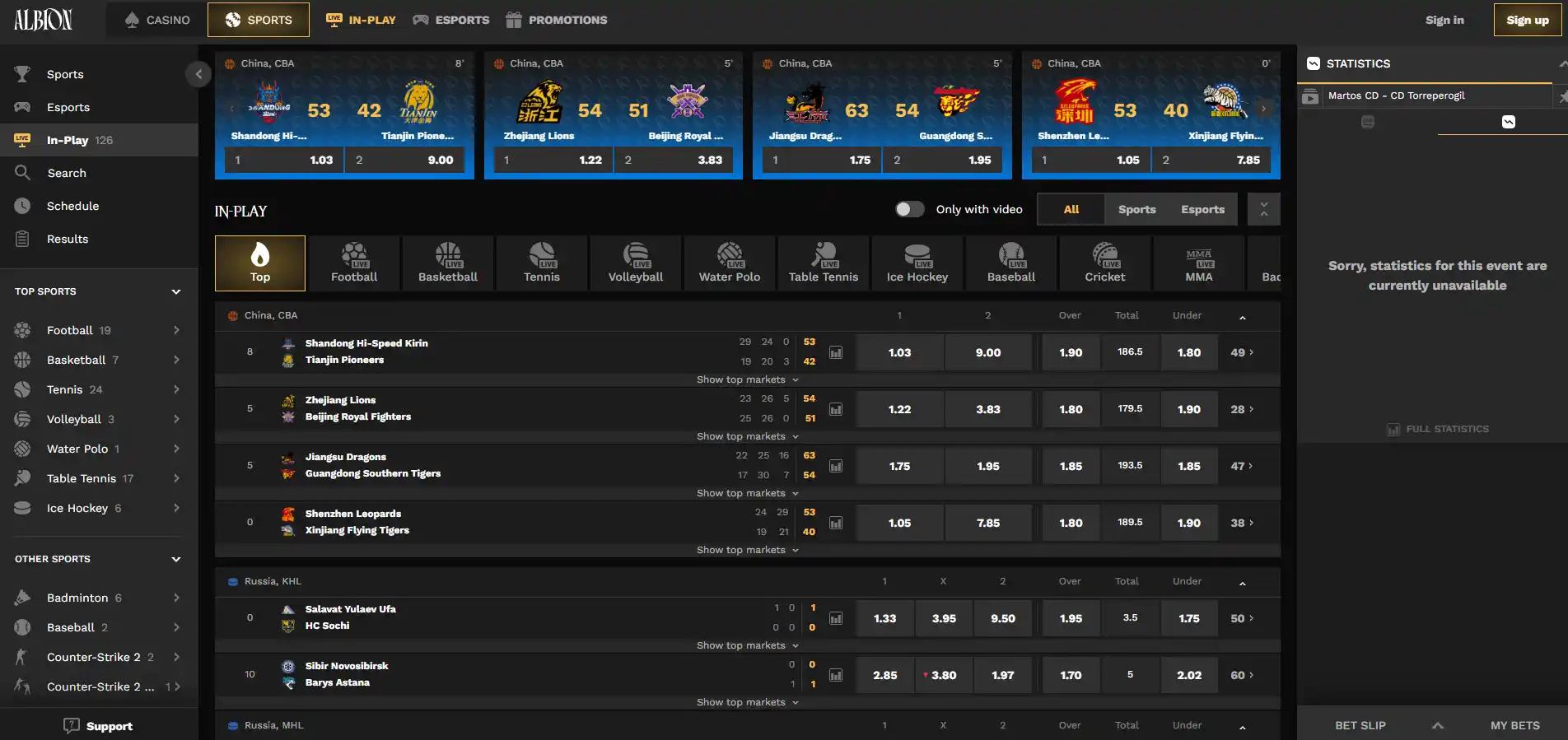
Task: Select the All in-play filter
Action: point(1071,209)
